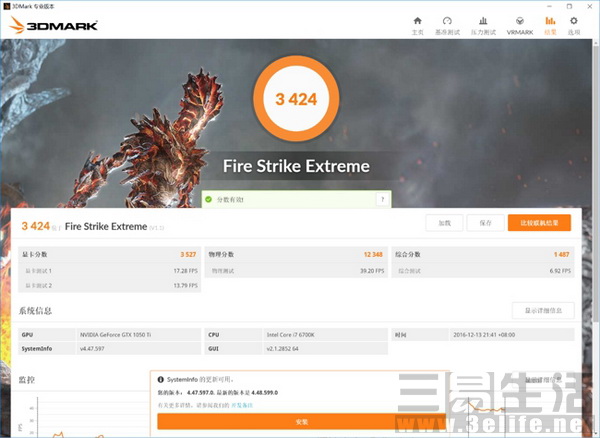Click the orange install update button
This screenshot has width=600, height=438.
tap(302, 422)
